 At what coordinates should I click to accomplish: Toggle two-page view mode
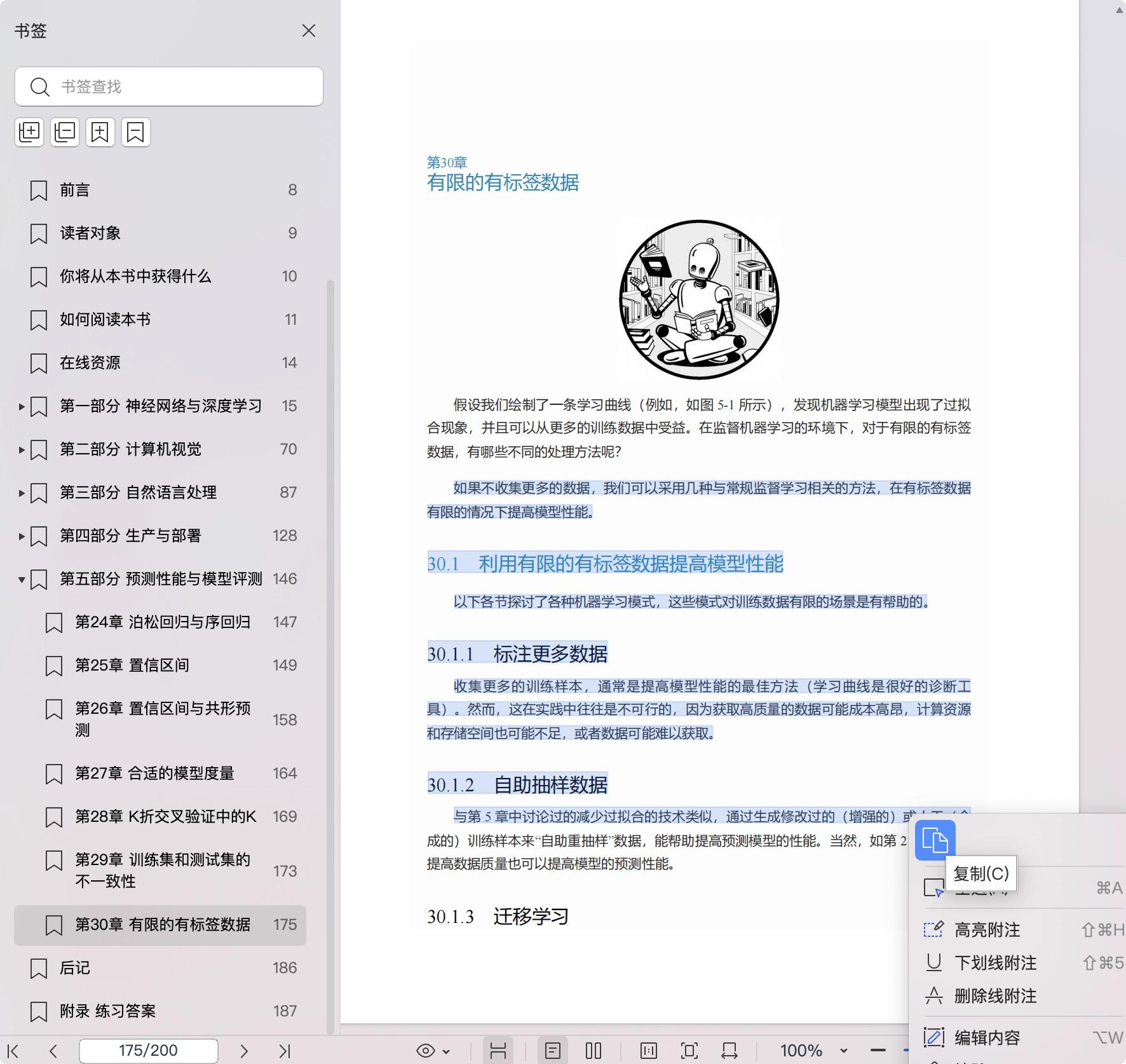[x=593, y=1051]
